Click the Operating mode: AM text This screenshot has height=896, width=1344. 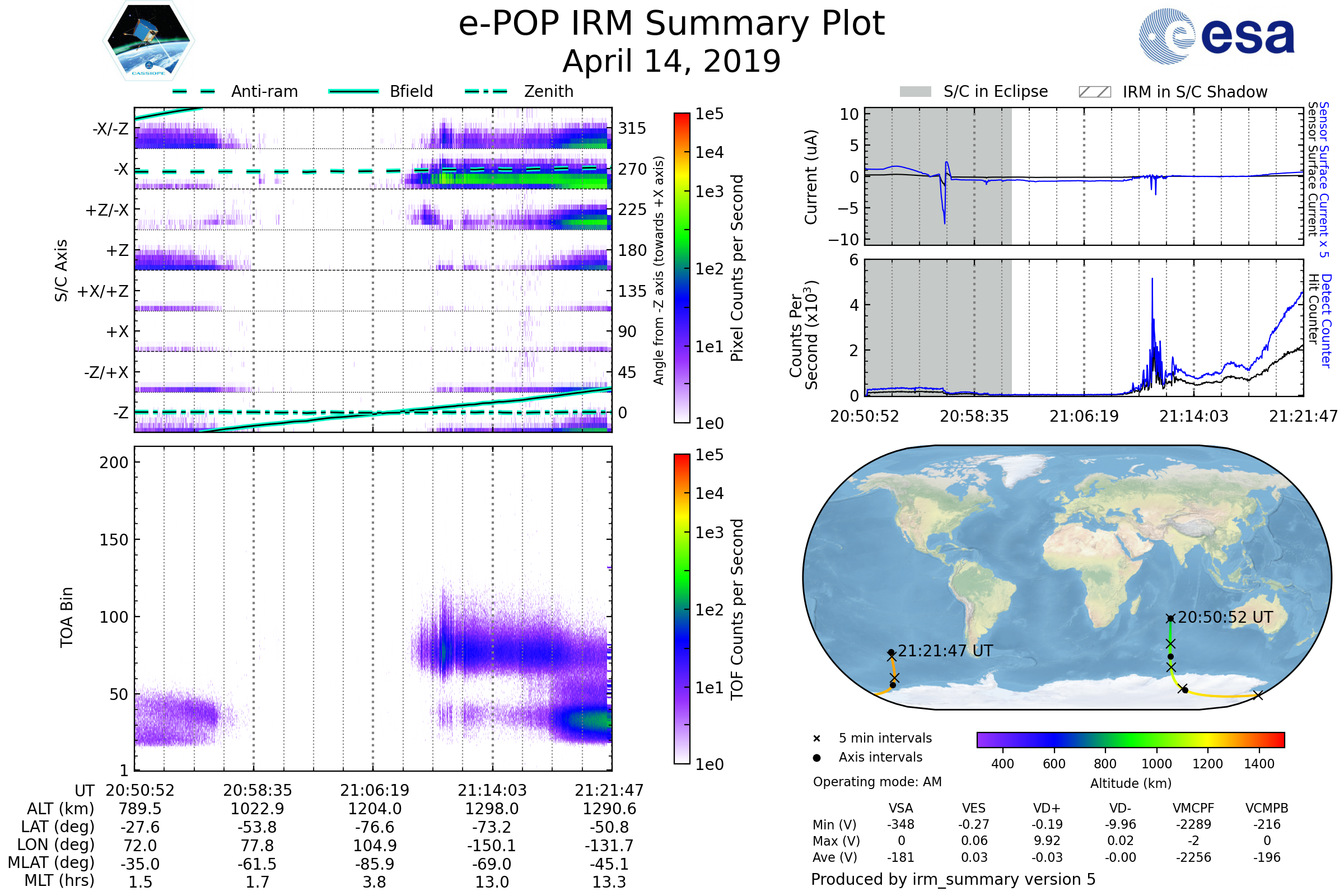[877, 782]
